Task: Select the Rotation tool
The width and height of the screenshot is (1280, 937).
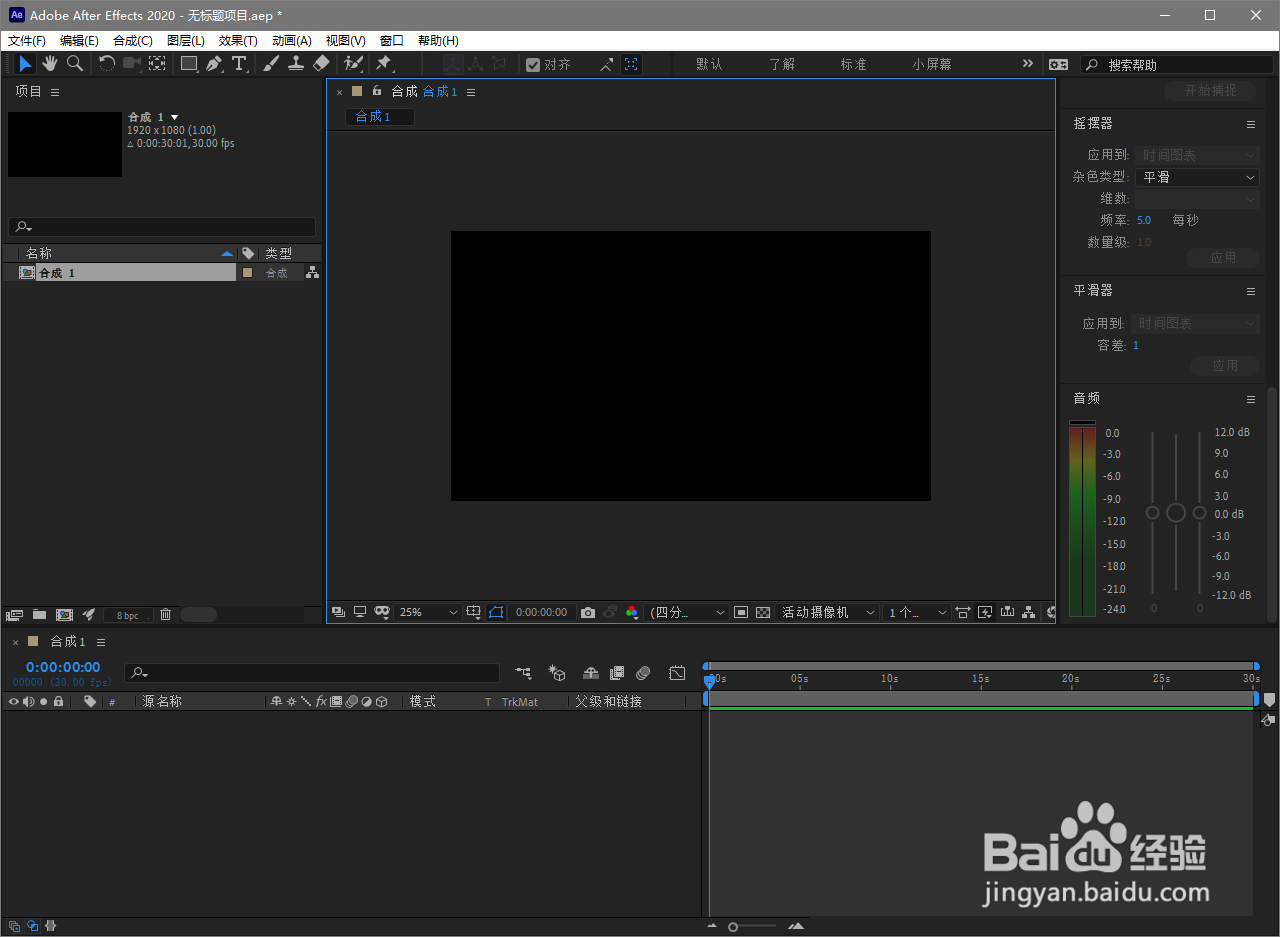Action: pos(107,64)
